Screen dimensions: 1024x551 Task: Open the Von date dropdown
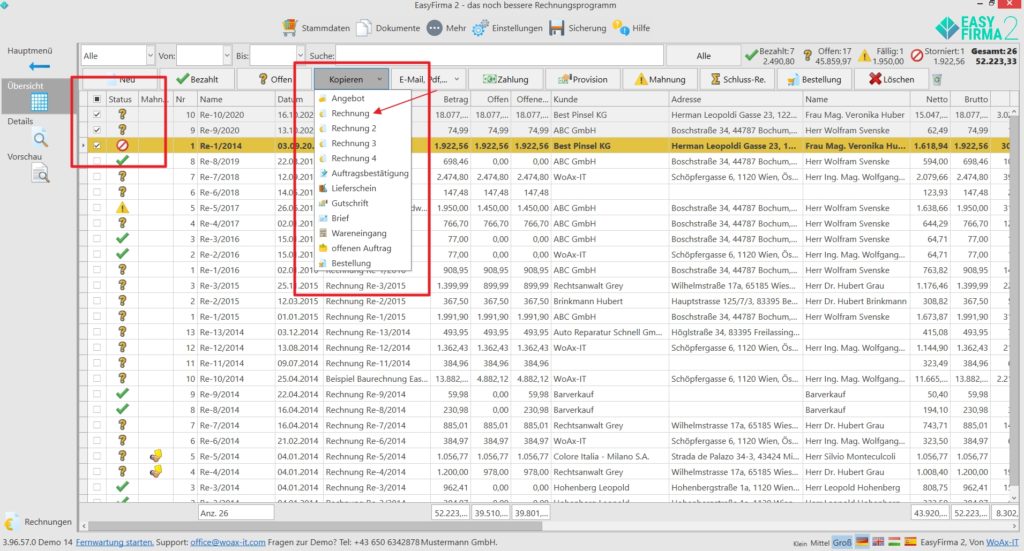tap(227, 55)
